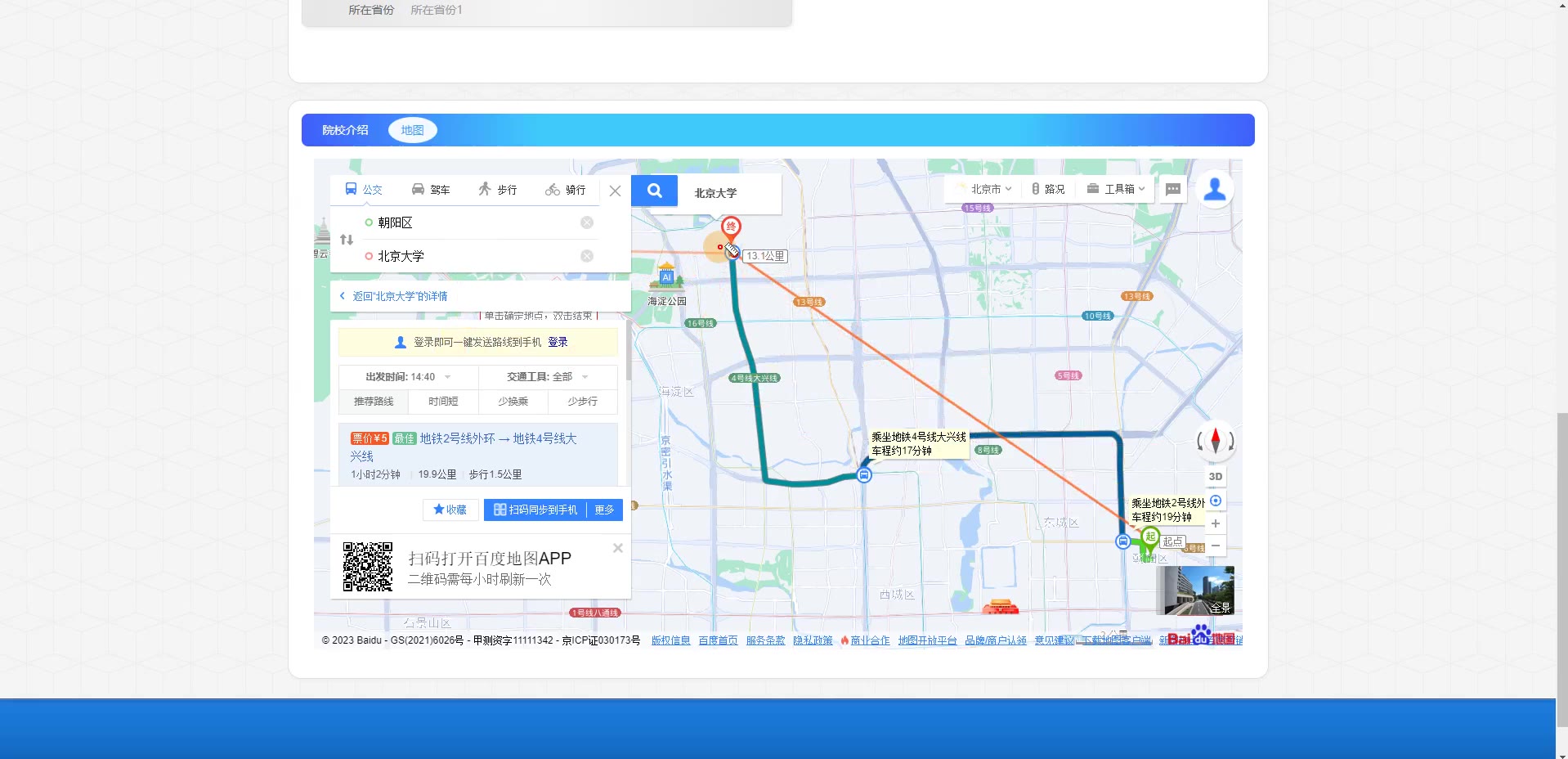Open the 地图开放平台 link

927,640
